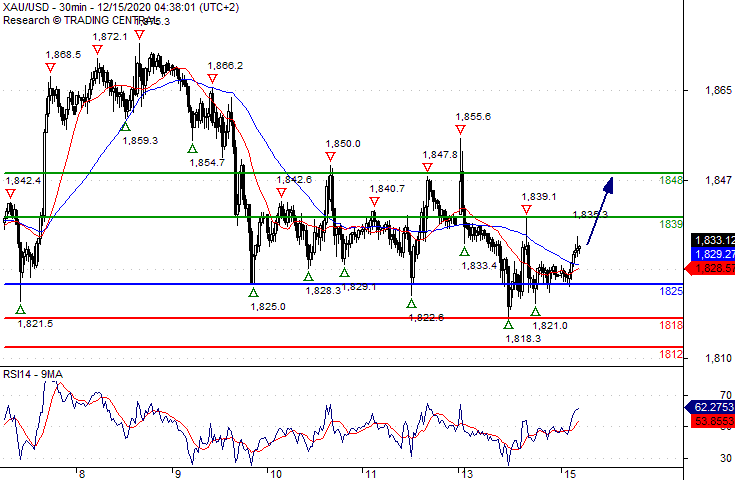Click date tick 10 on time axis
The width and height of the screenshot is (735, 480).
tap(276, 474)
